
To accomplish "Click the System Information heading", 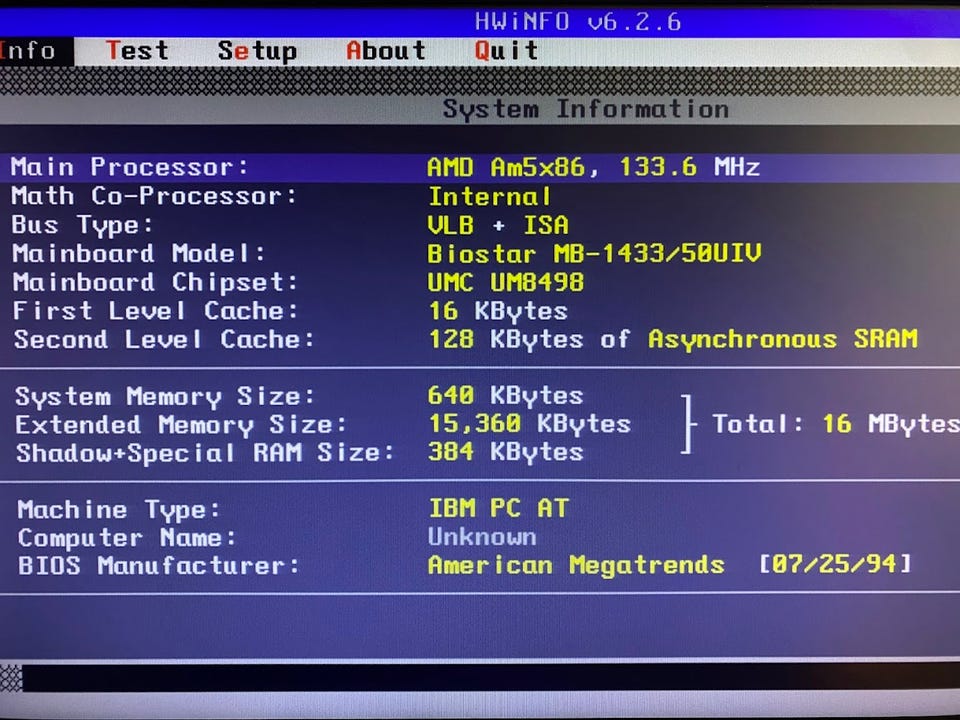I will click(586, 110).
